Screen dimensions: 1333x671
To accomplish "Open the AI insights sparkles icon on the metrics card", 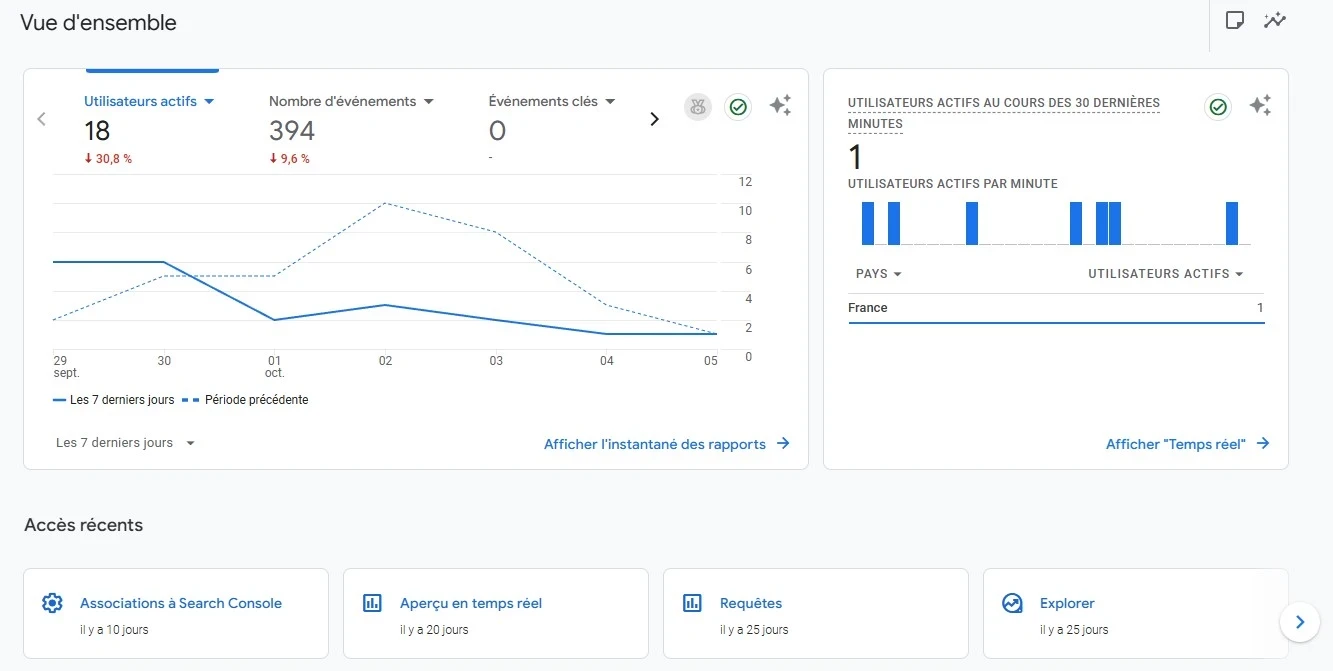I will click(x=780, y=105).
